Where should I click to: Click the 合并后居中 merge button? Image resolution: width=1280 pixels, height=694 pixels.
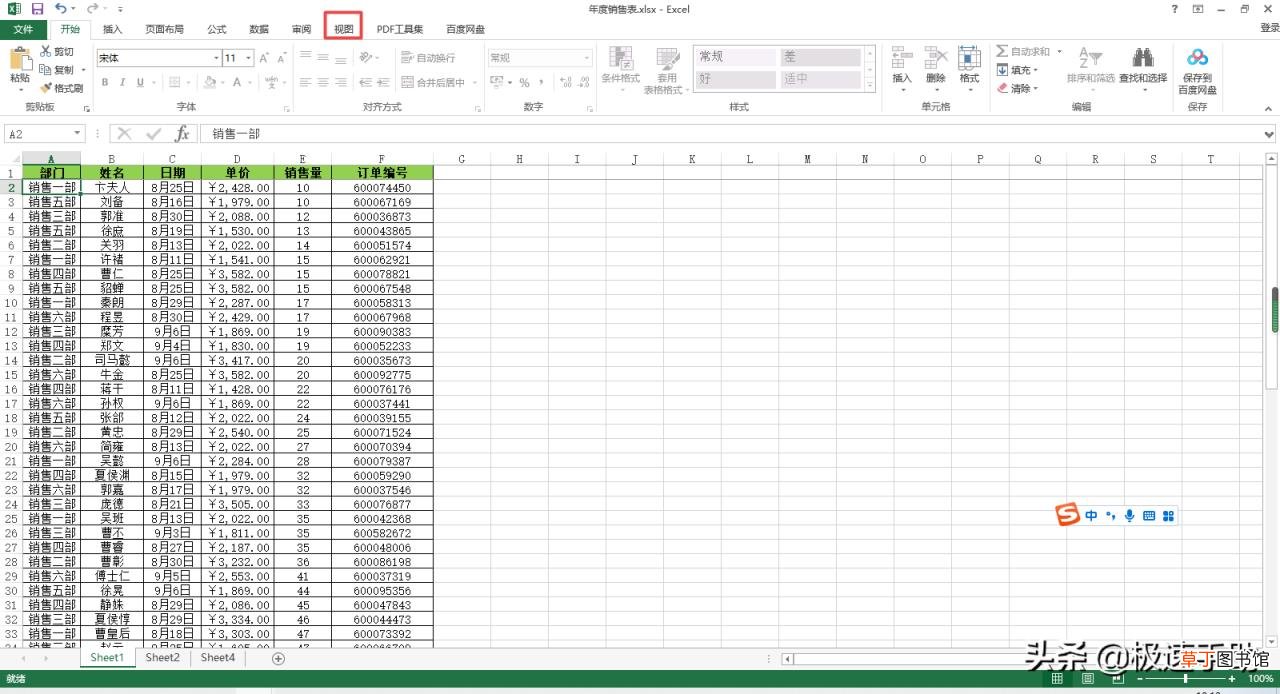(x=433, y=82)
